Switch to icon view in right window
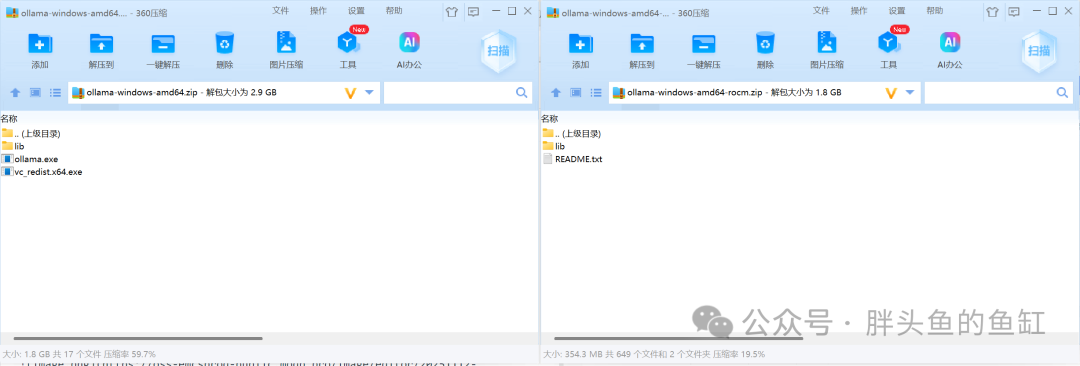This screenshot has width=1080, height=366. coord(576,92)
